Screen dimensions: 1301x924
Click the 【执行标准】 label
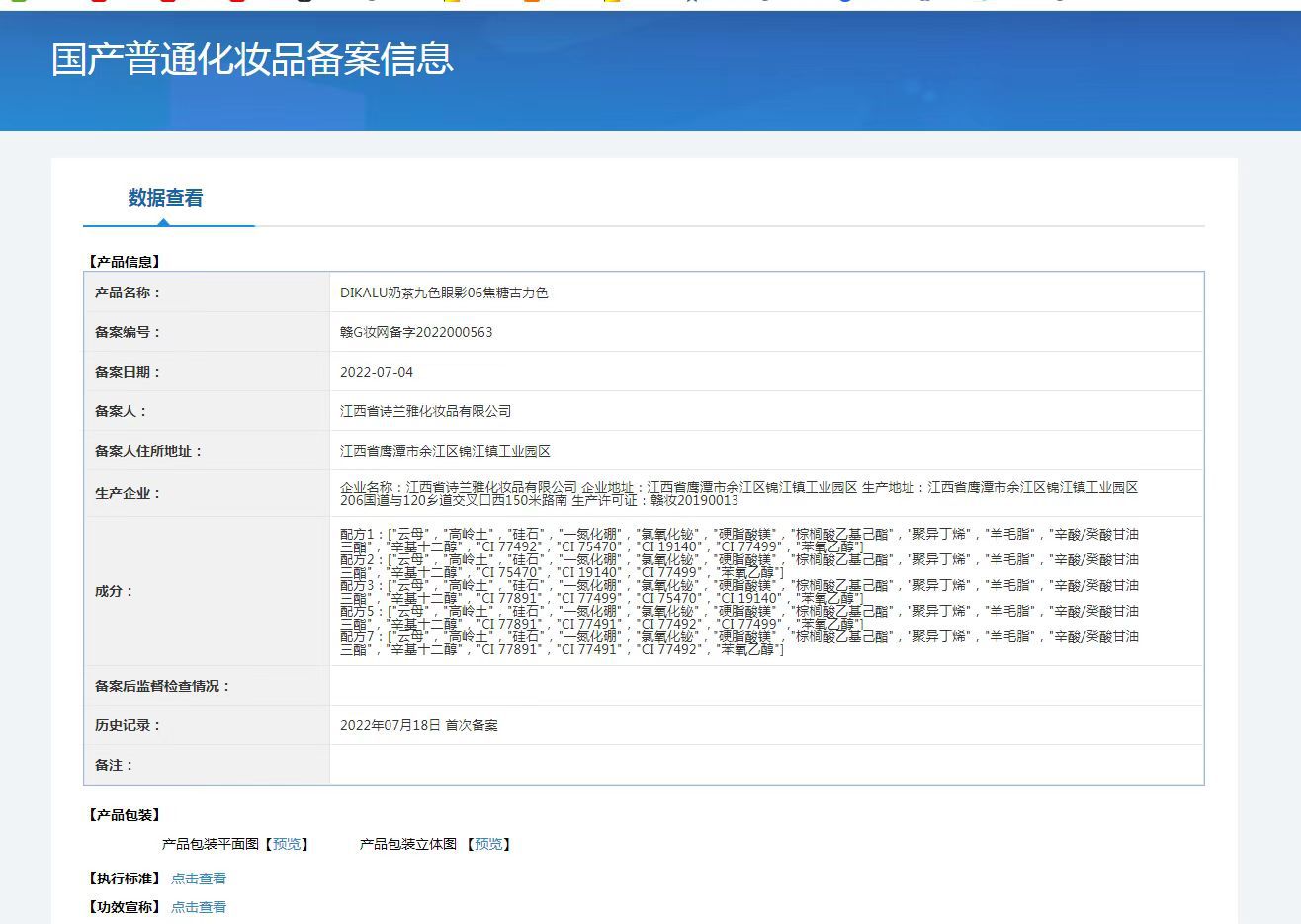(124, 879)
